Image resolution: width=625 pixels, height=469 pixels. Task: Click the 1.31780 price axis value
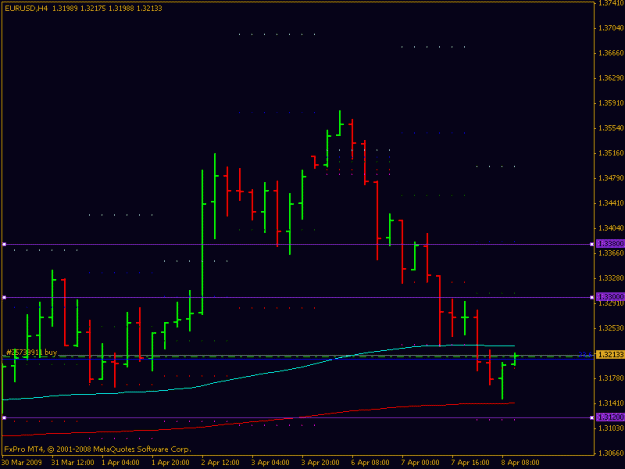(x=611, y=378)
